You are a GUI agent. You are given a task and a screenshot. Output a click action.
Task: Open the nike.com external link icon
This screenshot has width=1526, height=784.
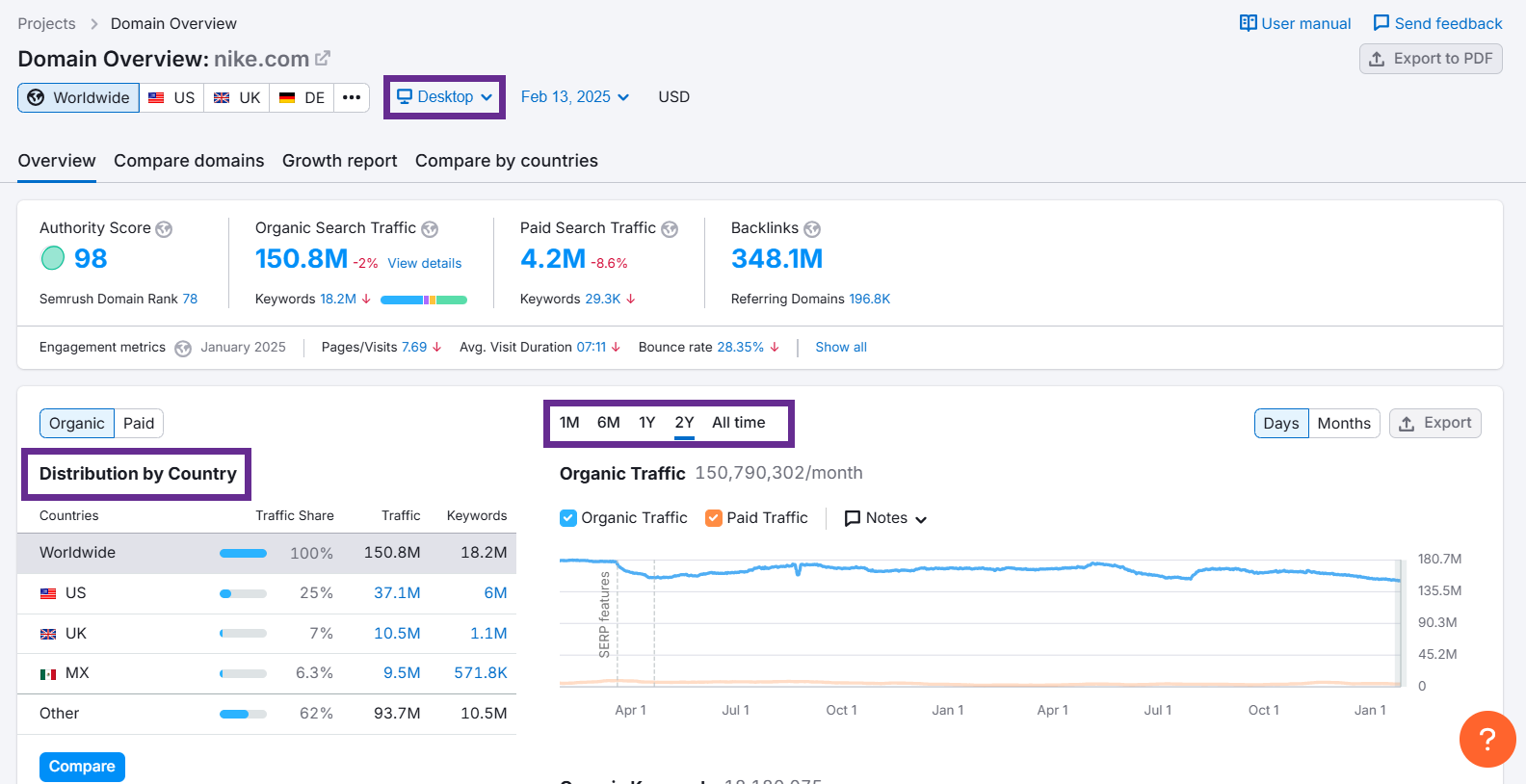pyautogui.click(x=323, y=59)
